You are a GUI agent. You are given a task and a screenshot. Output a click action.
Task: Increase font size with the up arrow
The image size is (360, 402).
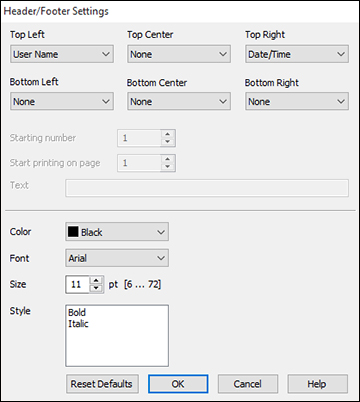click(x=96, y=280)
